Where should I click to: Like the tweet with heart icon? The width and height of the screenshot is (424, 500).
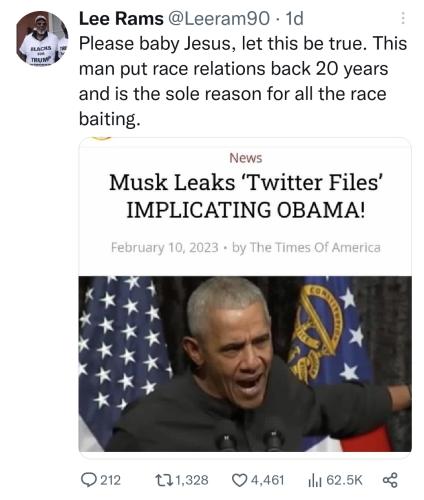click(239, 480)
